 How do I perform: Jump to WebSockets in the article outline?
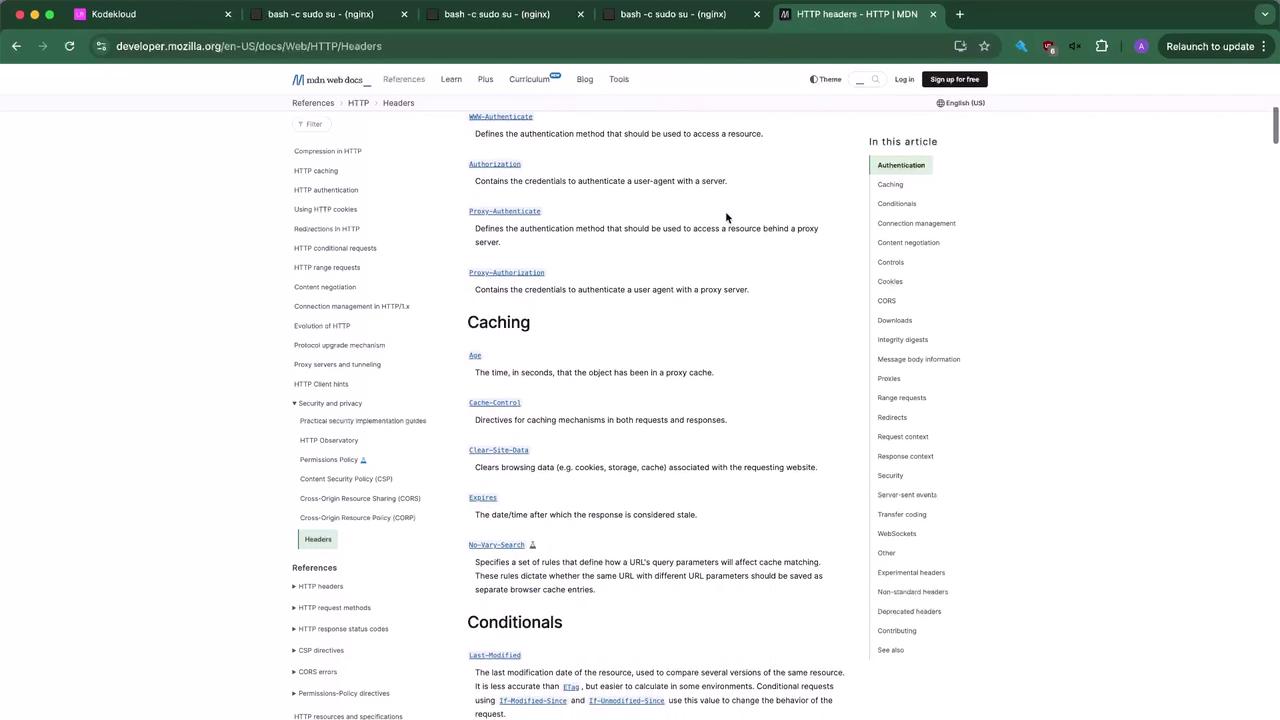[897, 534]
